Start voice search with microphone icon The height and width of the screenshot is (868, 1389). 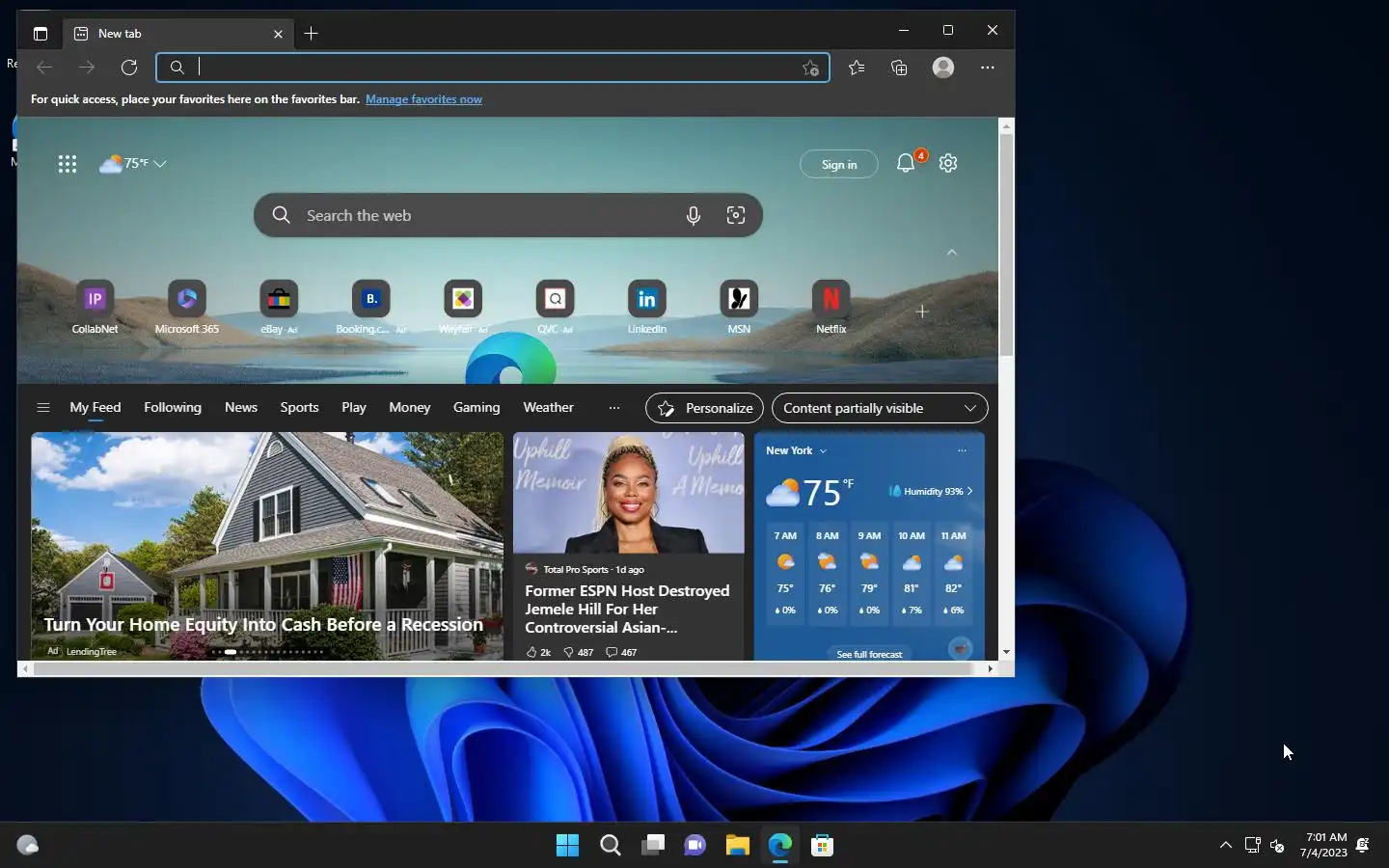(x=693, y=215)
